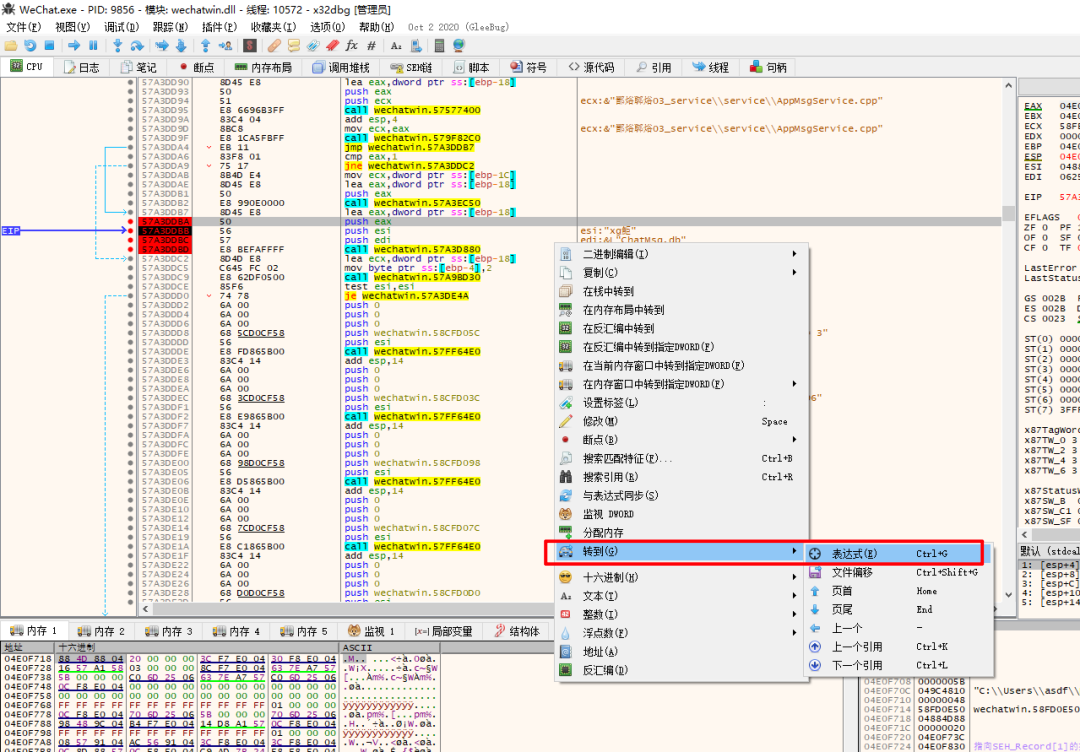Image resolution: width=1080 pixels, height=752 pixels.
Task: Click the 十六进制 column header in dump
Action: click(197, 647)
